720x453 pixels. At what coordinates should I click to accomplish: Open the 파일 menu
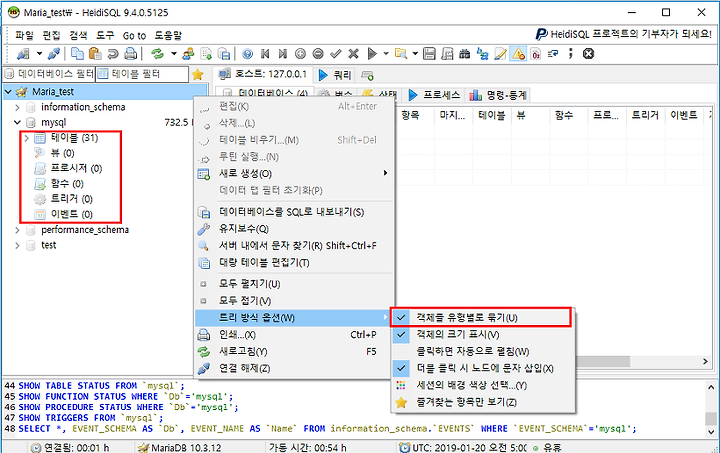(x=24, y=35)
